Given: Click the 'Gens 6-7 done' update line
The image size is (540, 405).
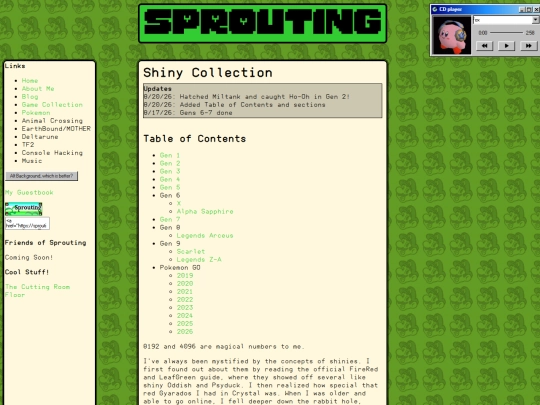Looking at the screenshot, I should click(x=188, y=113).
